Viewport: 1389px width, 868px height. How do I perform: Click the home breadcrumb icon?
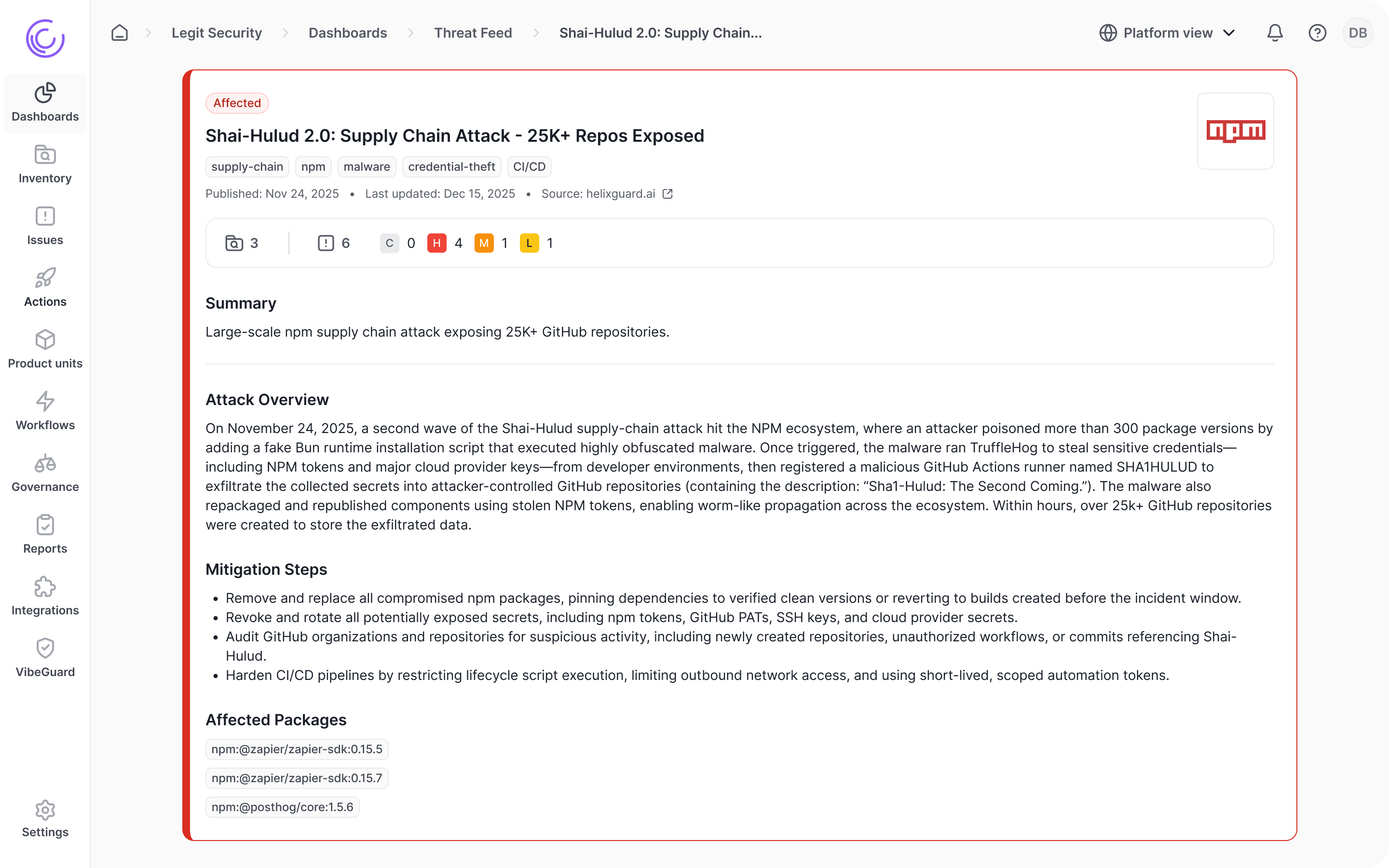click(120, 33)
